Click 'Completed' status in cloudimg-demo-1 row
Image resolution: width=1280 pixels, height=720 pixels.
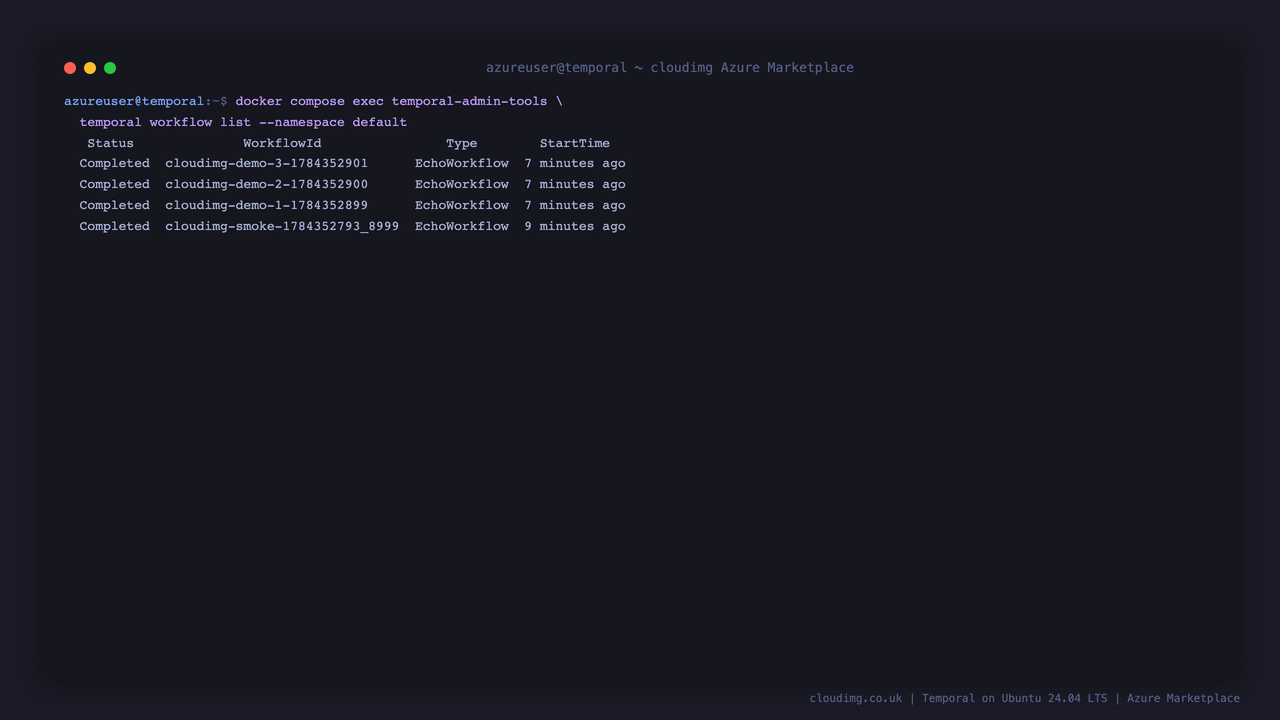coord(115,205)
